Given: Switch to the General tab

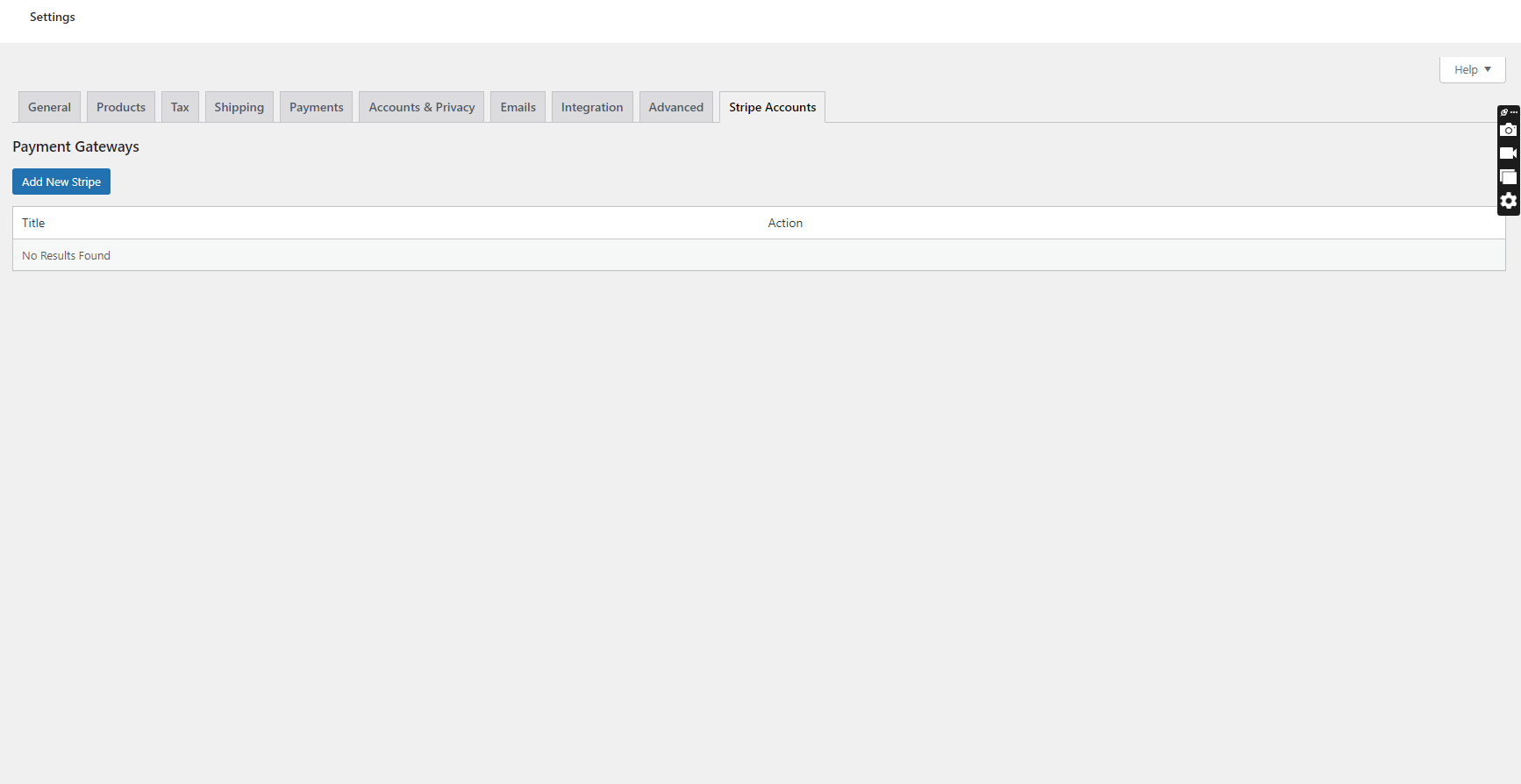Looking at the screenshot, I should (x=49, y=107).
